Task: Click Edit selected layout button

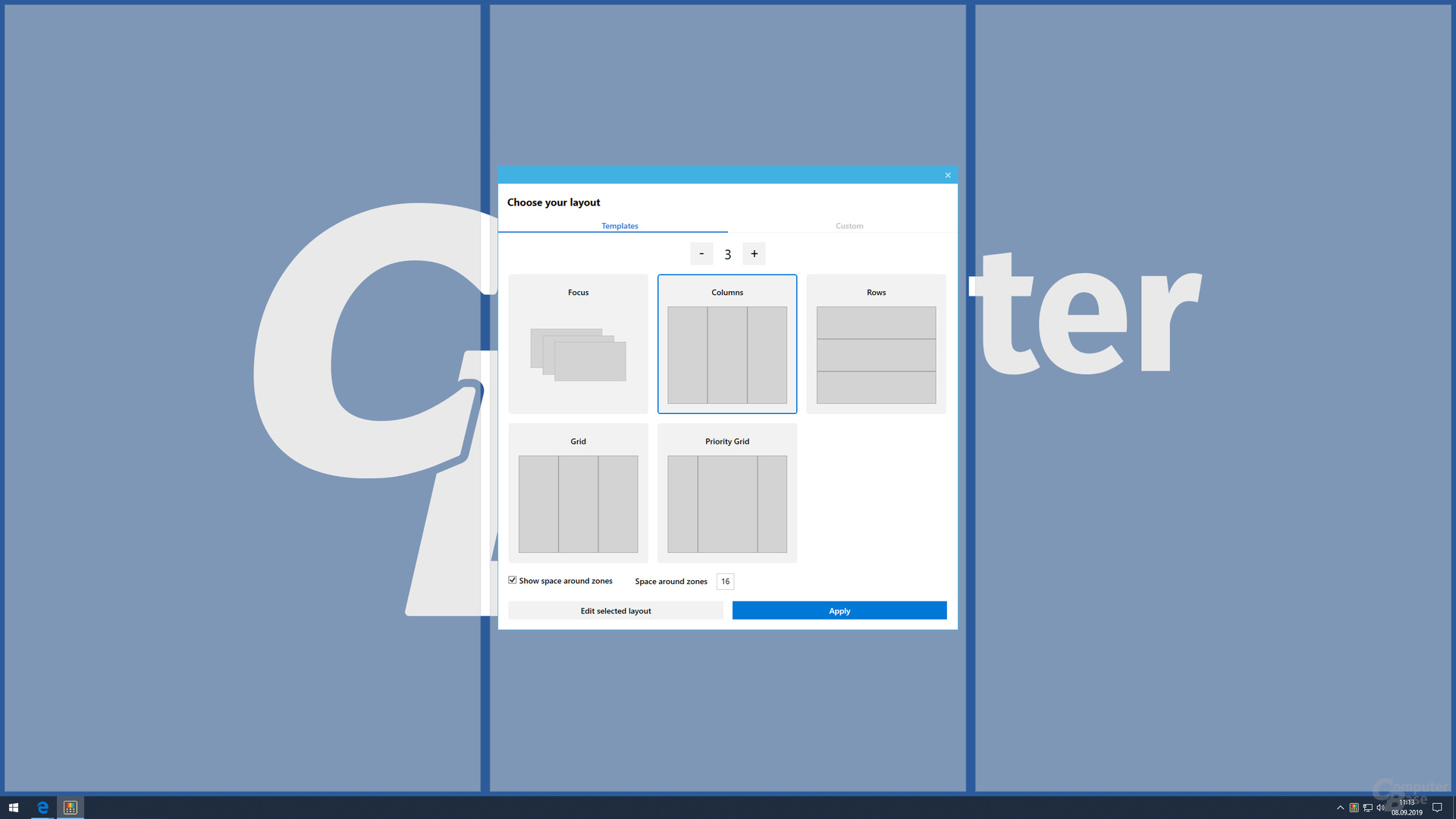Action: (x=616, y=610)
